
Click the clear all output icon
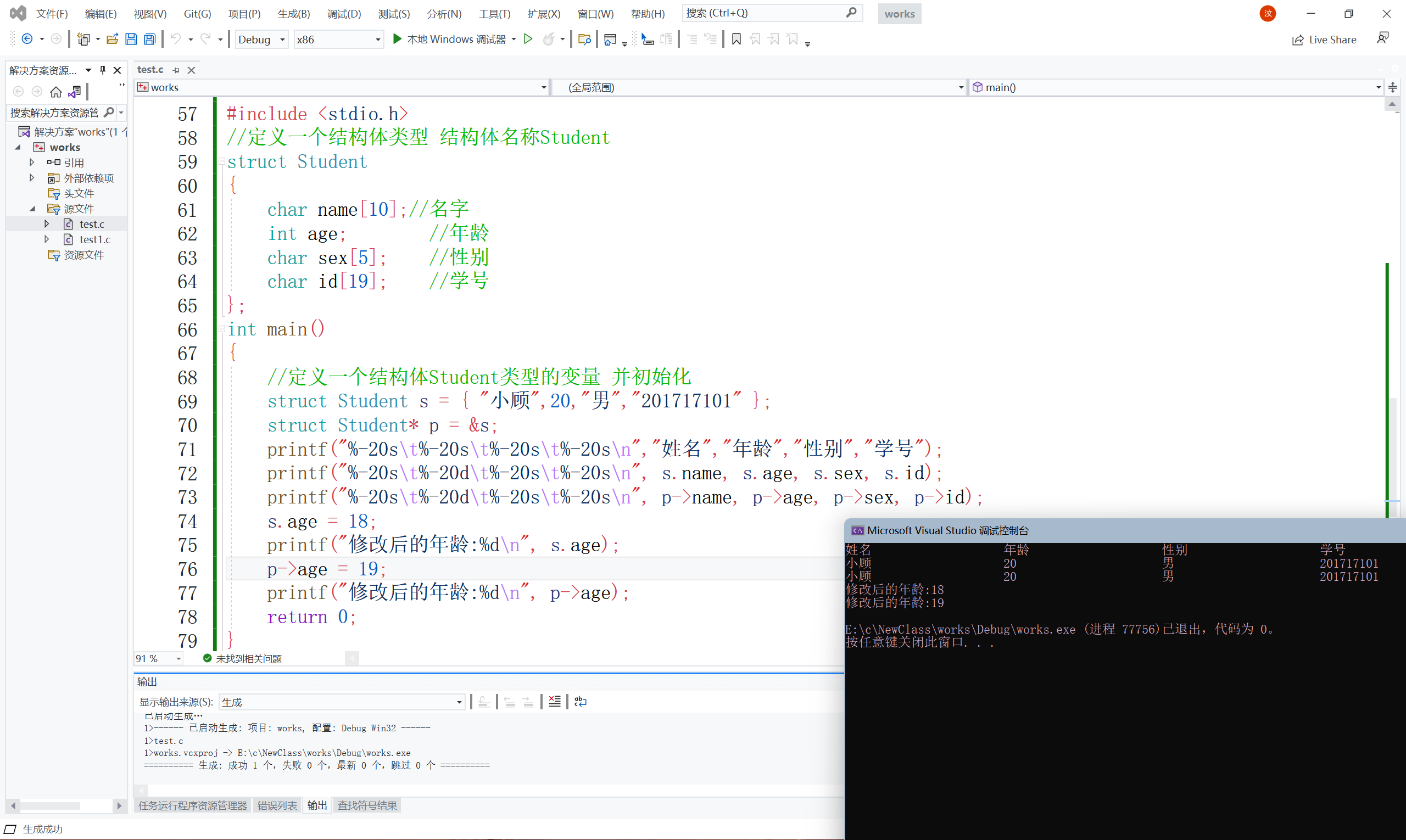click(554, 702)
